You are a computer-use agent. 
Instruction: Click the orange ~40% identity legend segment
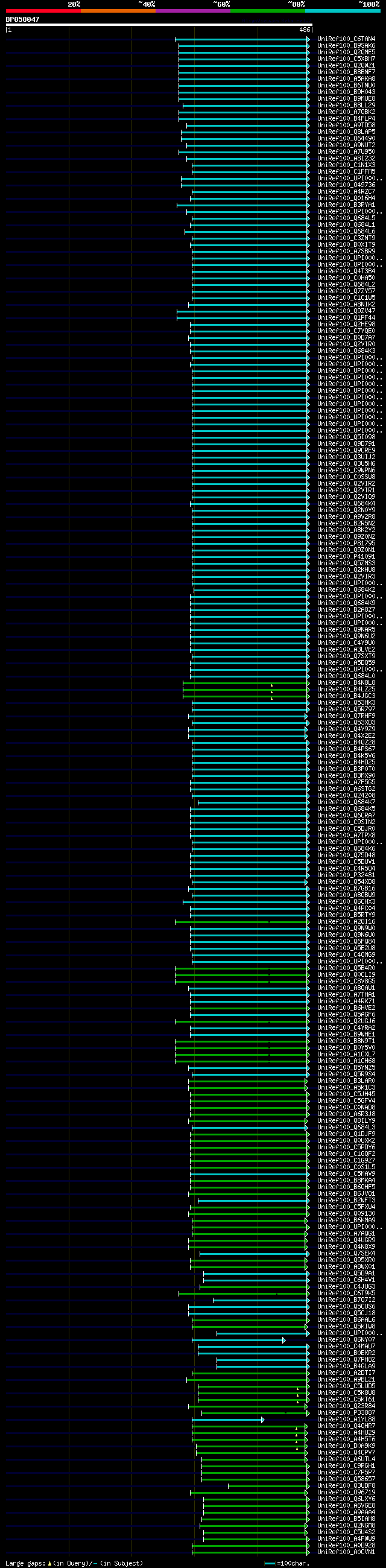coord(118,11)
